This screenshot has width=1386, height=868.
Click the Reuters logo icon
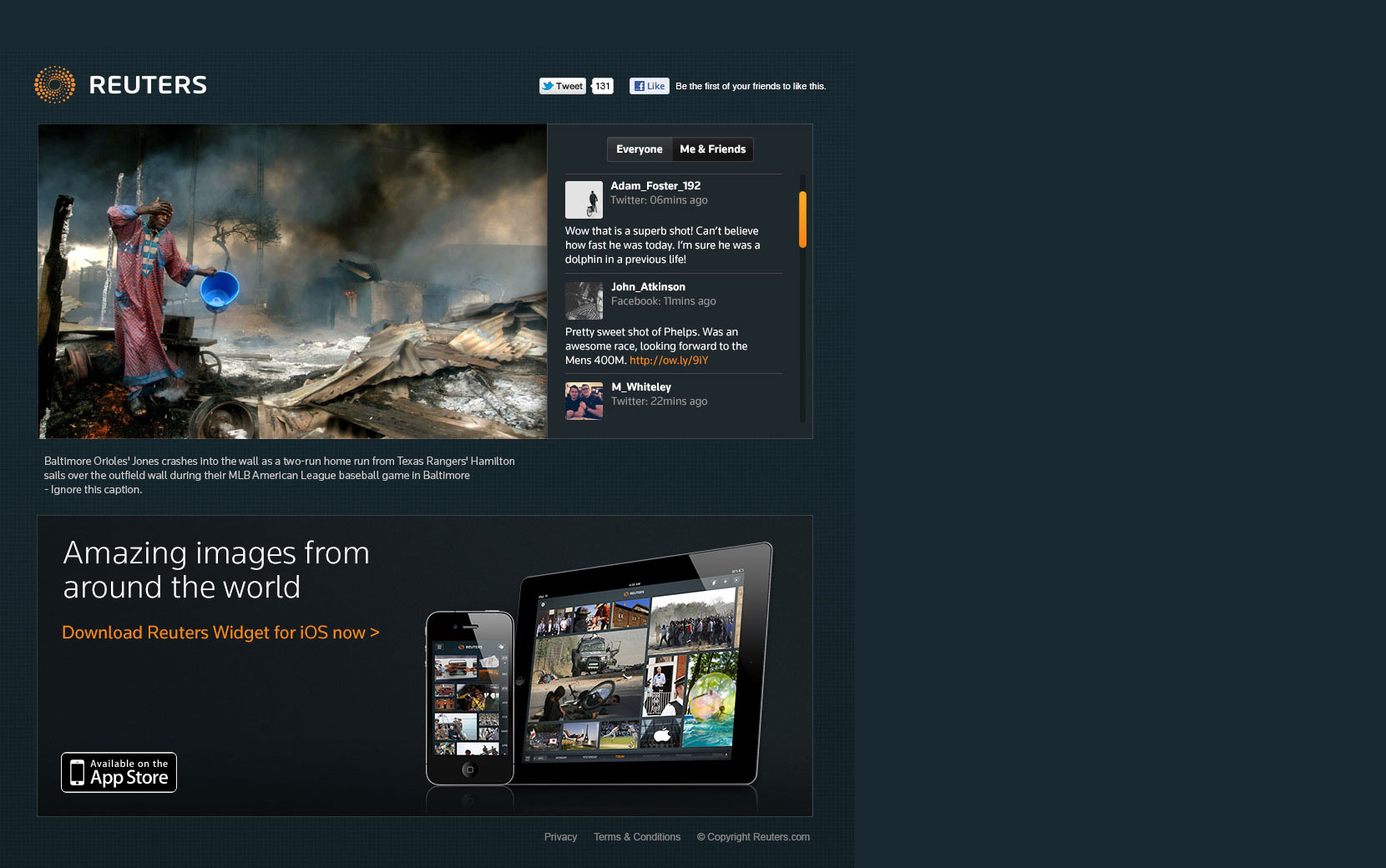54,85
